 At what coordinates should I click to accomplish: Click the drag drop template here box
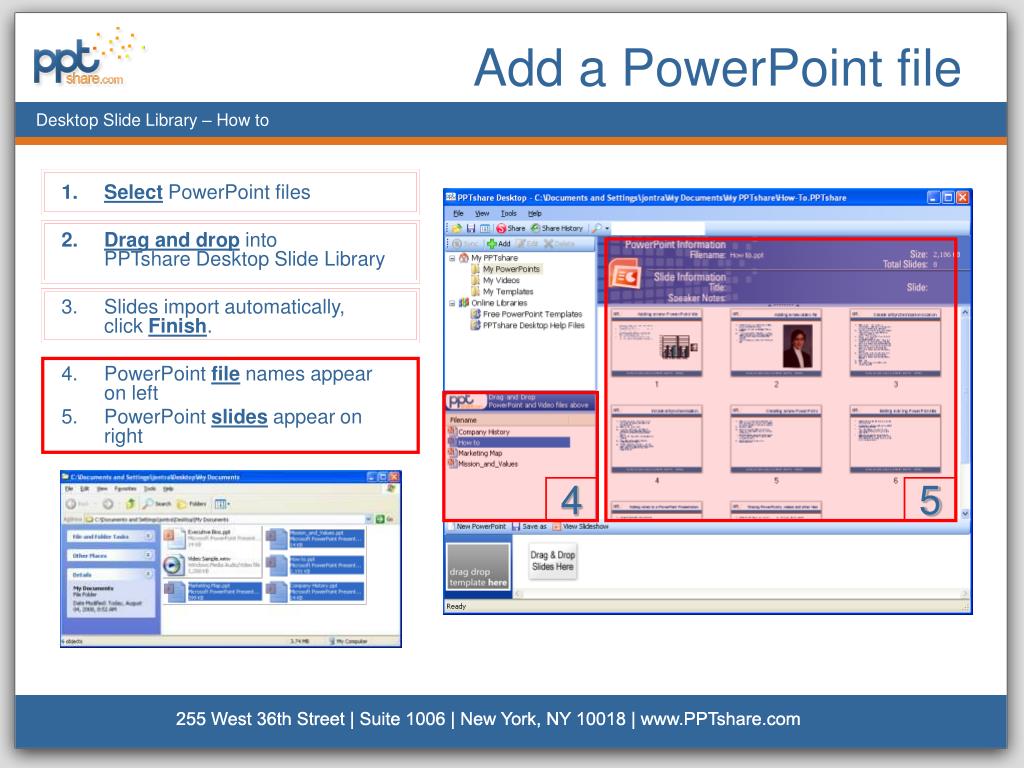coord(478,566)
